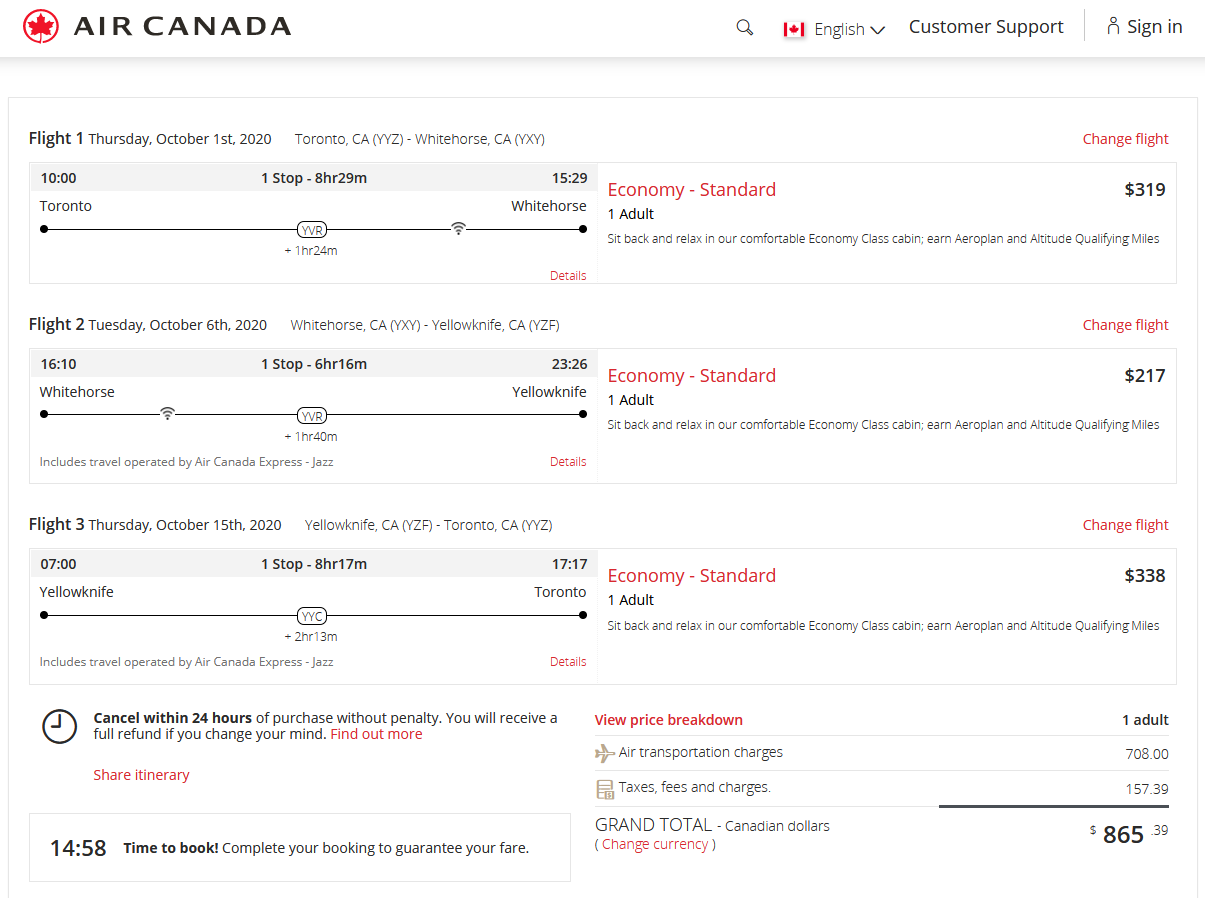Click the $338 price
Screen dimensions: 1205x898
pyautogui.click(x=1145, y=576)
